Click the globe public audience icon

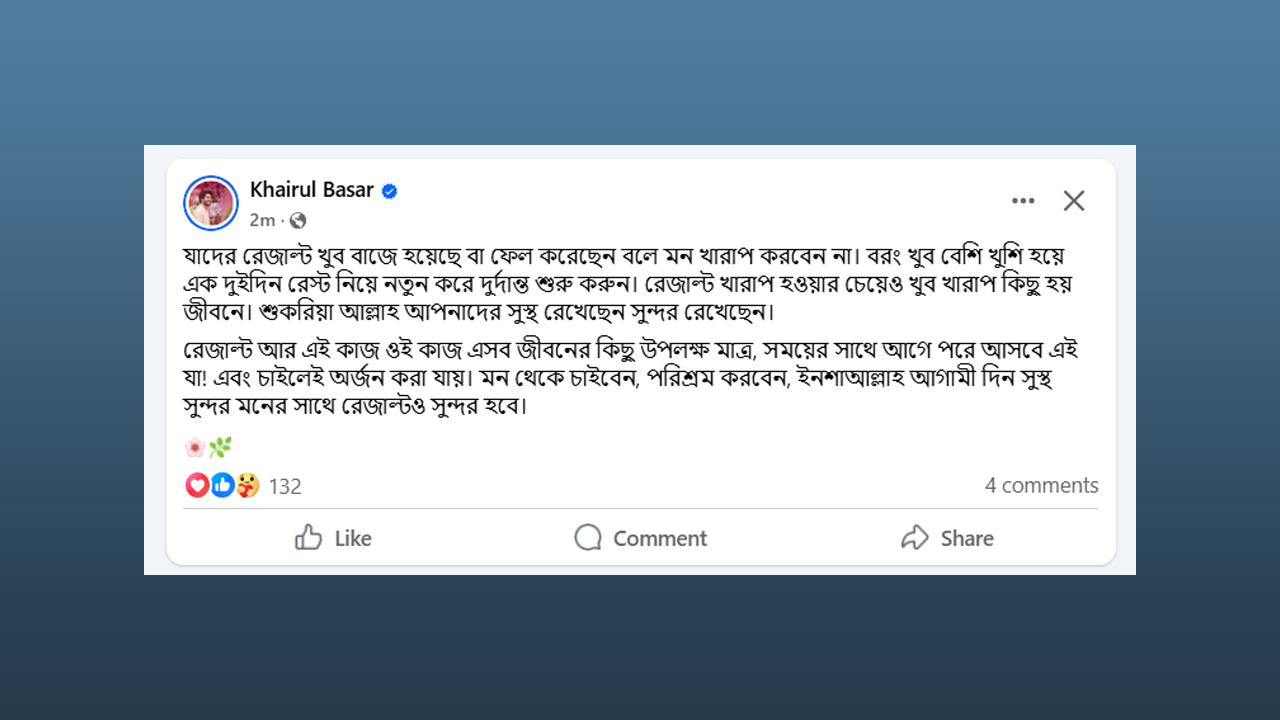pos(298,220)
